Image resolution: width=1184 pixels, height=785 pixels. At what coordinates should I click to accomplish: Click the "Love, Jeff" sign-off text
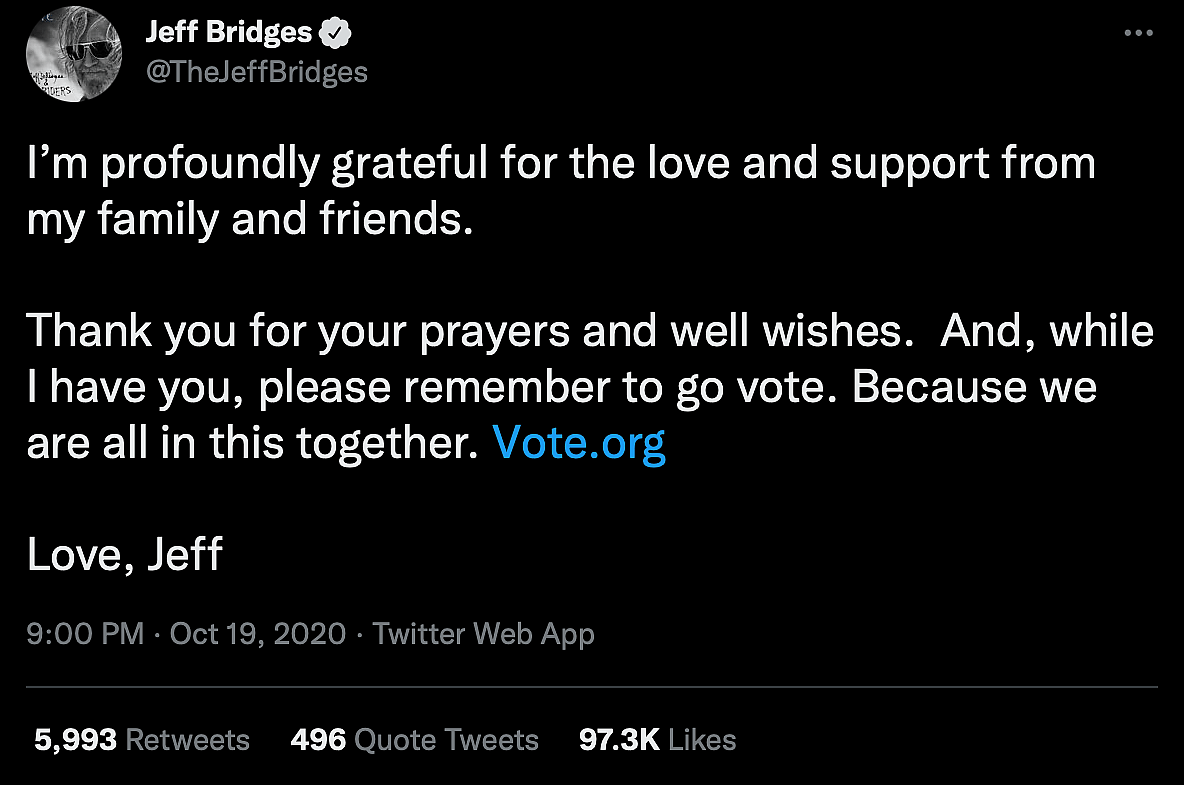pyautogui.click(x=125, y=555)
